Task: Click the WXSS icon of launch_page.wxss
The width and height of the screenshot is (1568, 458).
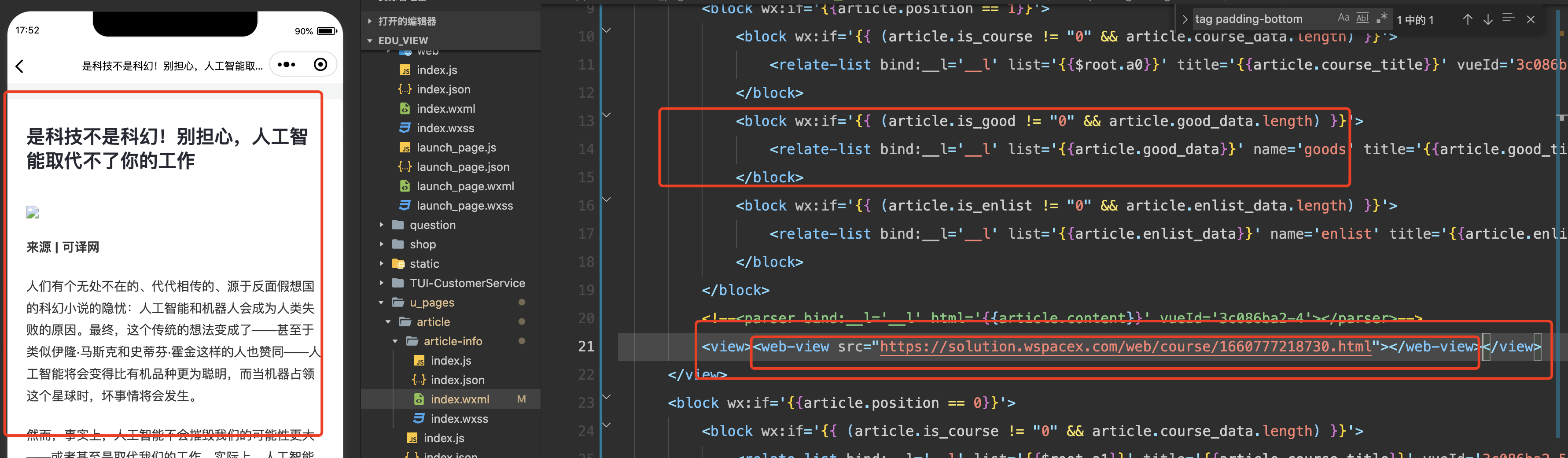Action: [405, 206]
